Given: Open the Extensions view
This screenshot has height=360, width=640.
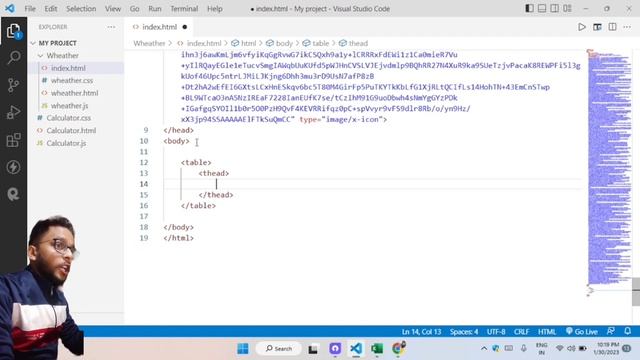Looking at the screenshot, I should pos(13,140).
